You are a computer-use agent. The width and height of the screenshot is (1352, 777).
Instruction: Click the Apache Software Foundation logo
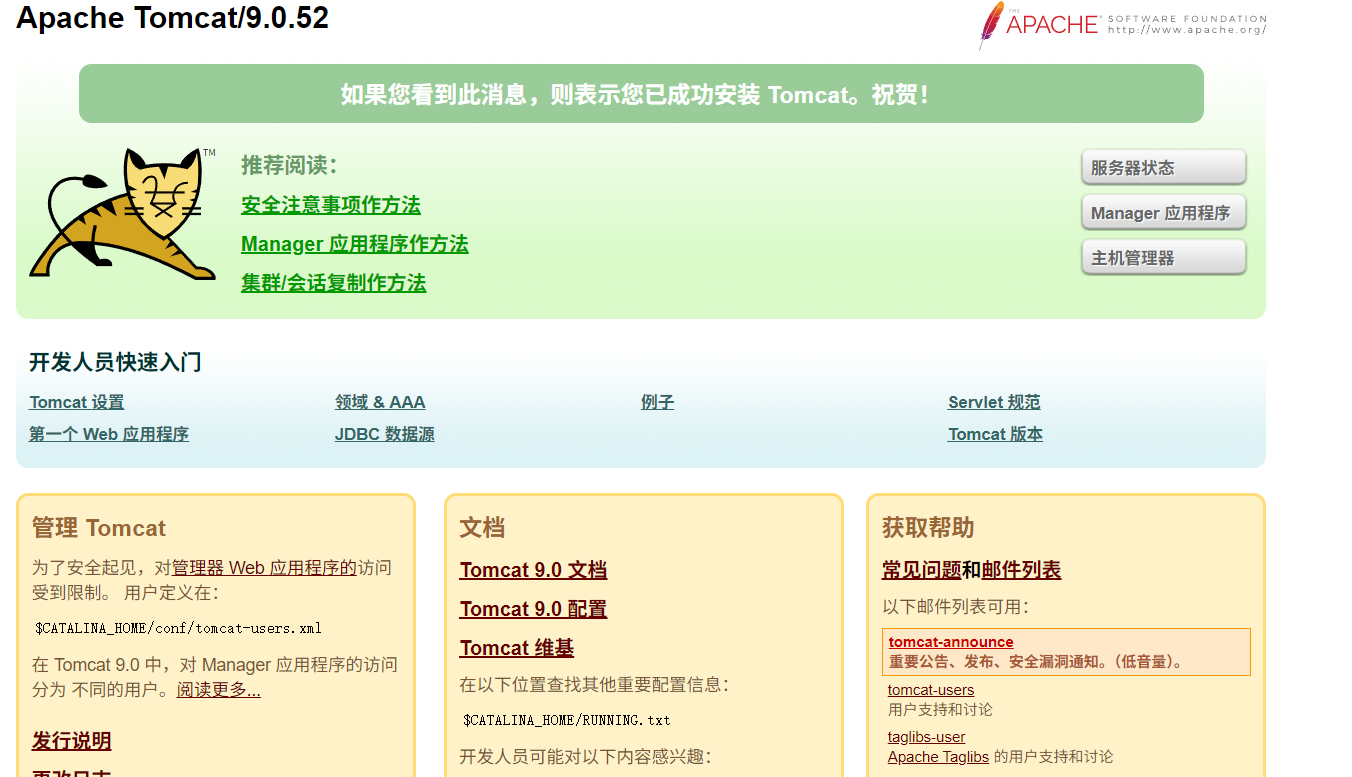1122,25
